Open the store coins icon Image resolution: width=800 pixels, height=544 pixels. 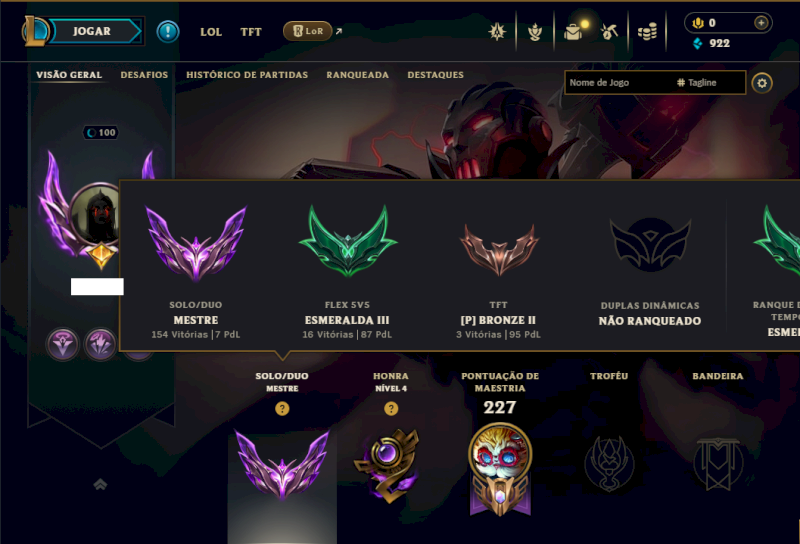(647, 33)
